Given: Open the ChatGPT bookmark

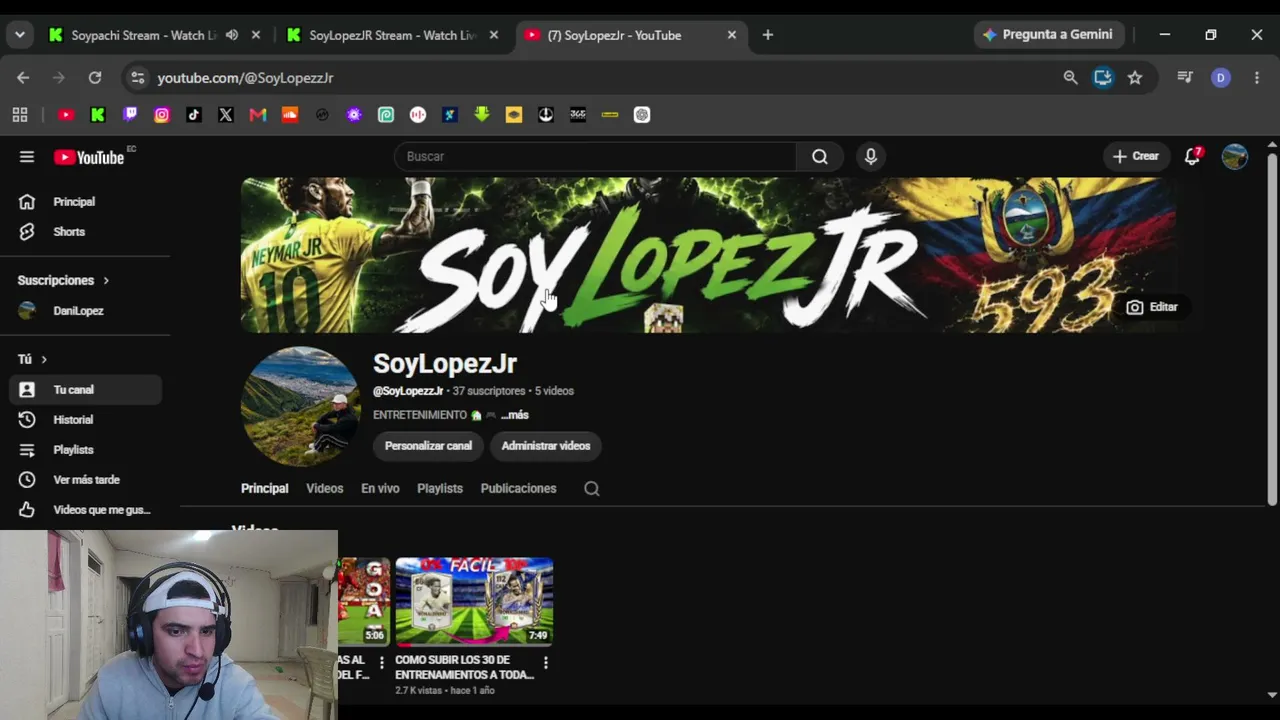Looking at the screenshot, I should click(642, 115).
